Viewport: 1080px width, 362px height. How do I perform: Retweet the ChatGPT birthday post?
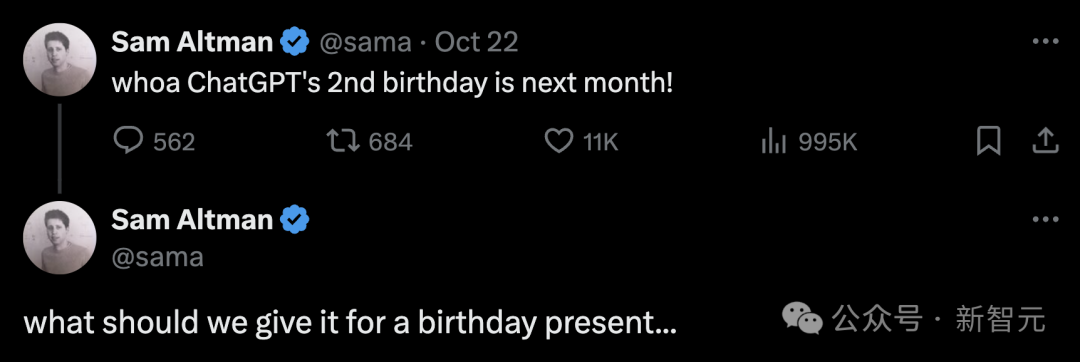coord(341,142)
